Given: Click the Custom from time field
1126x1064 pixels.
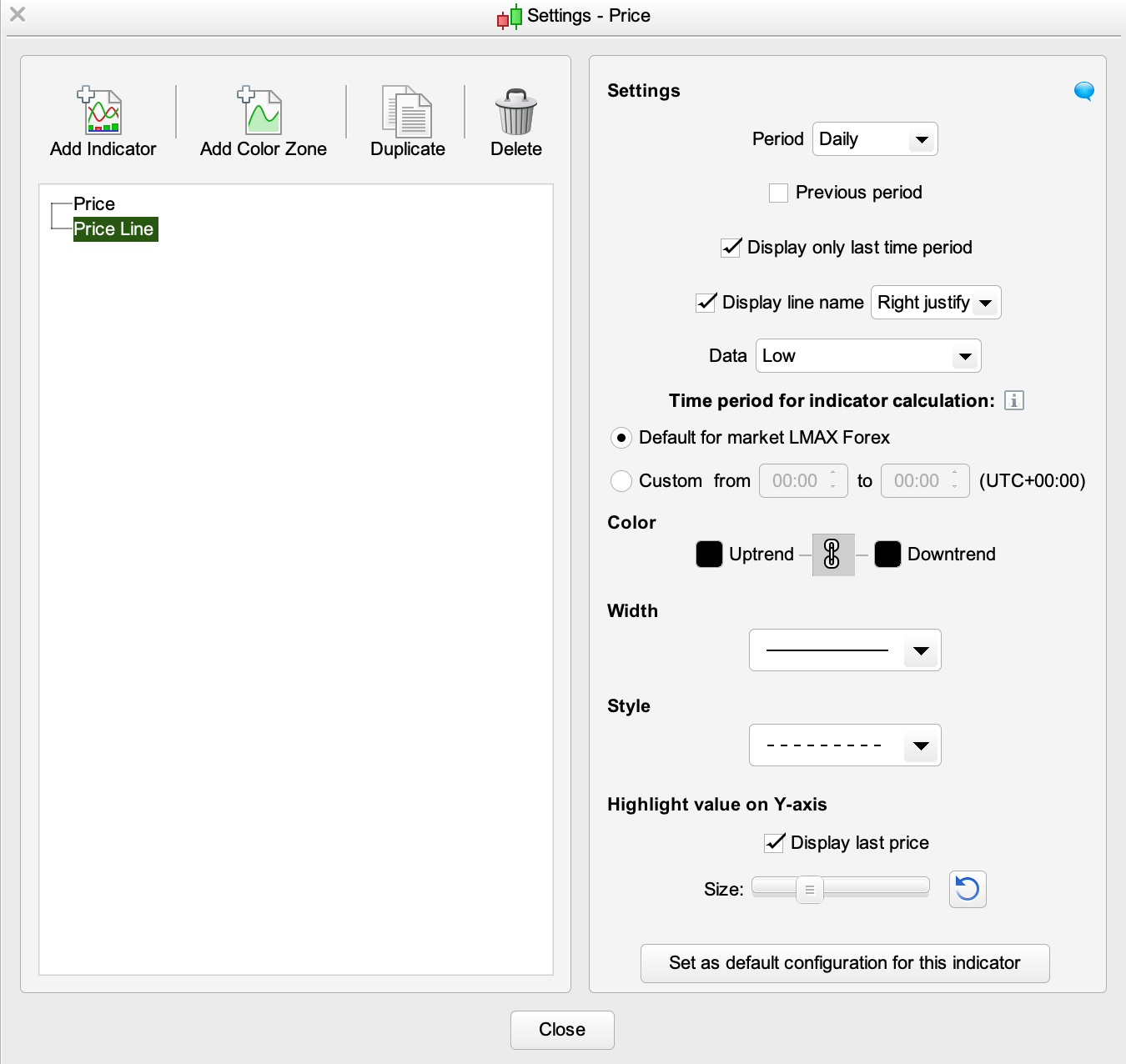Looking at the screenshot, I should [803, 481].
